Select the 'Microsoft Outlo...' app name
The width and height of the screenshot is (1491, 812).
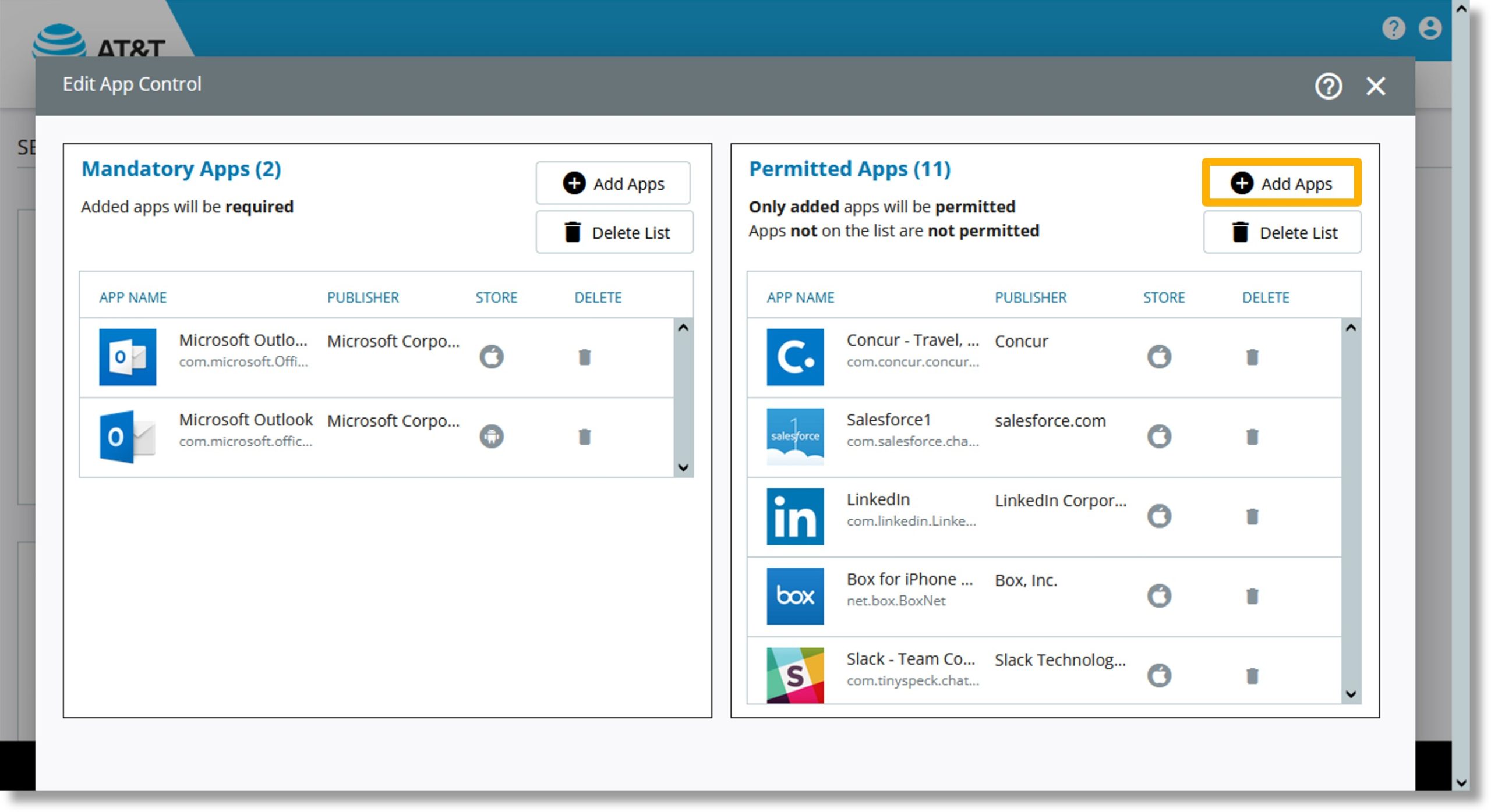point(243,340)
